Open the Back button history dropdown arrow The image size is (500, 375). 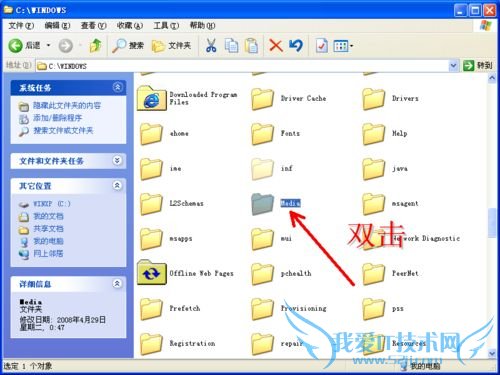tap(49, 45)
